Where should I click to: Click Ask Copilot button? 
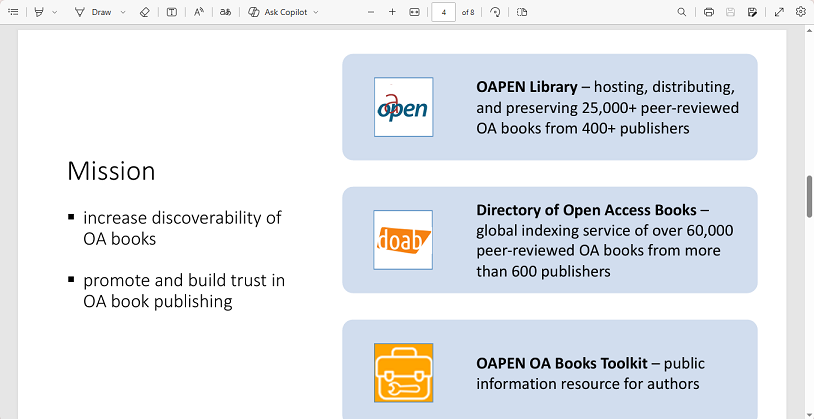pos(278,12)
